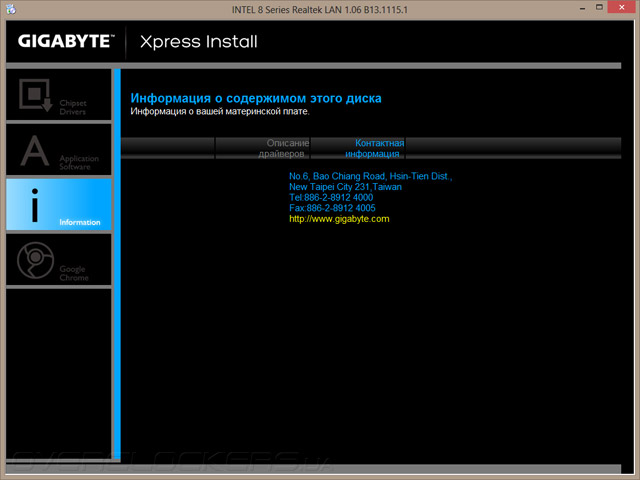Open the Application Software section
This screenshot has height=480, width=640.
tap(59, 150)
